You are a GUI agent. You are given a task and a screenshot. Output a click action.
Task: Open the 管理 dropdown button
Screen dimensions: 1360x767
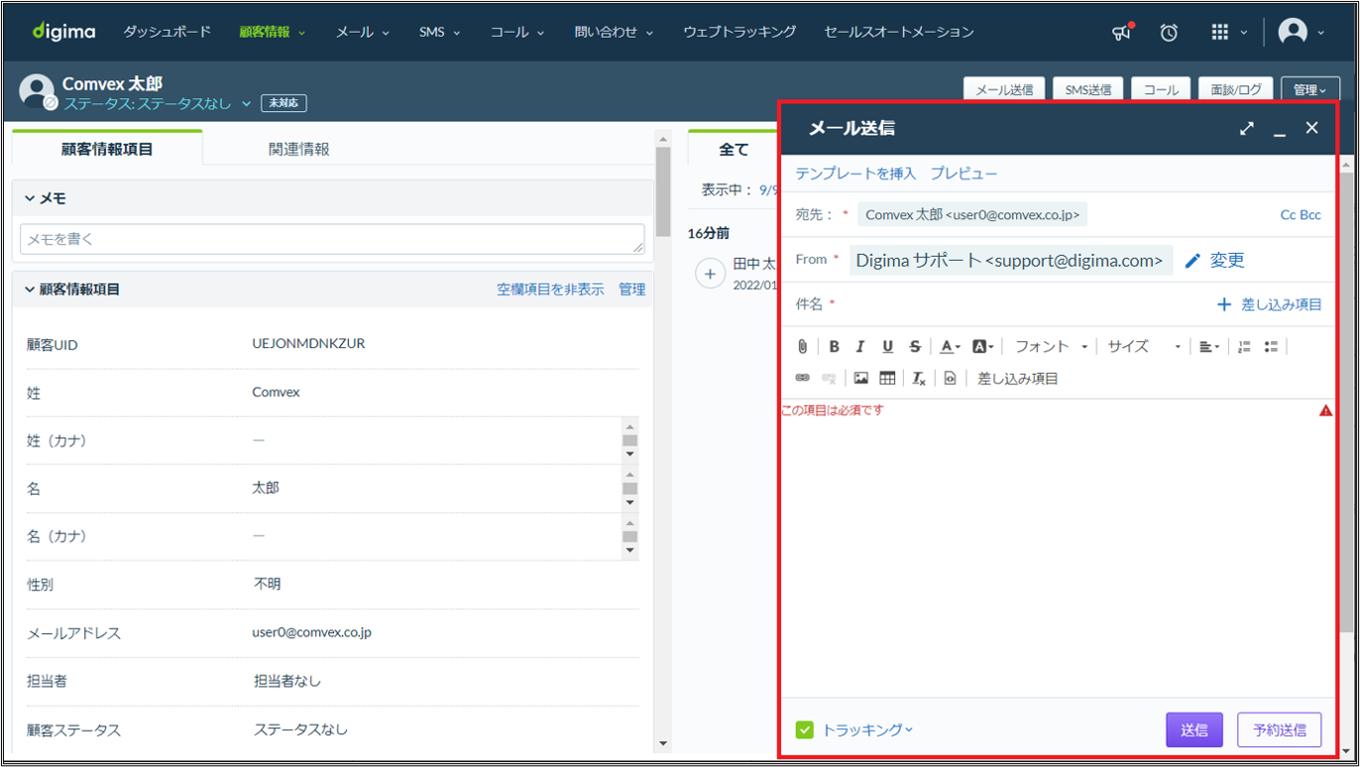(x=1310, y=89)
